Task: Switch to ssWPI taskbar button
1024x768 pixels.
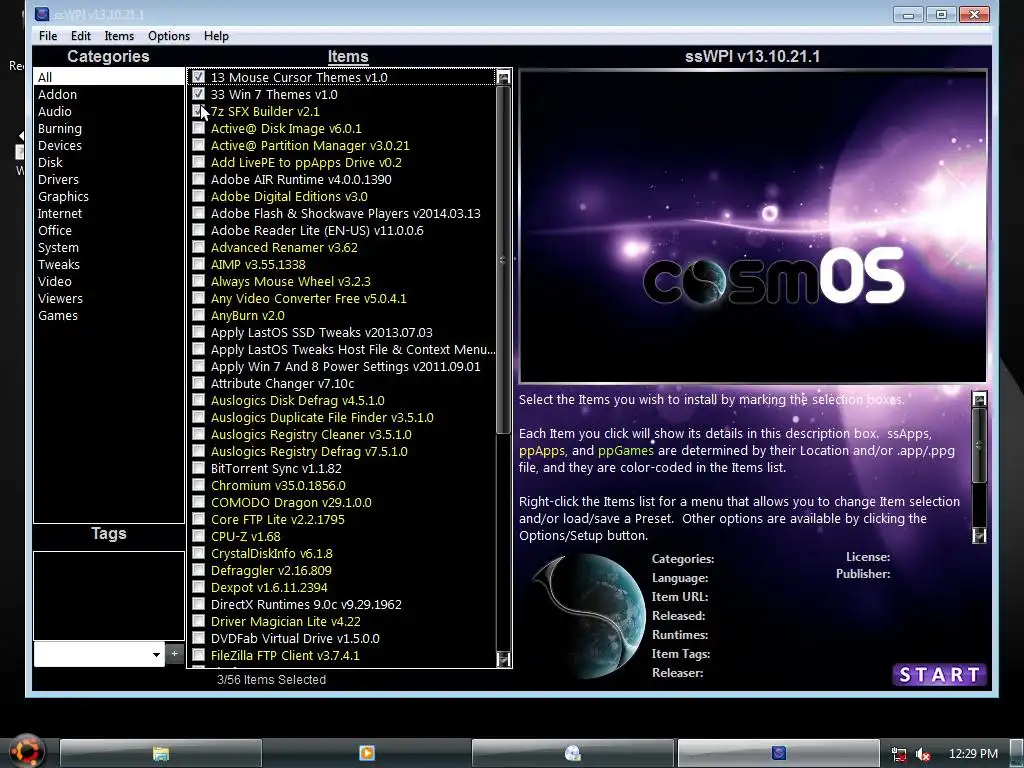Action: pyautogui.click(x=778, y=753)
